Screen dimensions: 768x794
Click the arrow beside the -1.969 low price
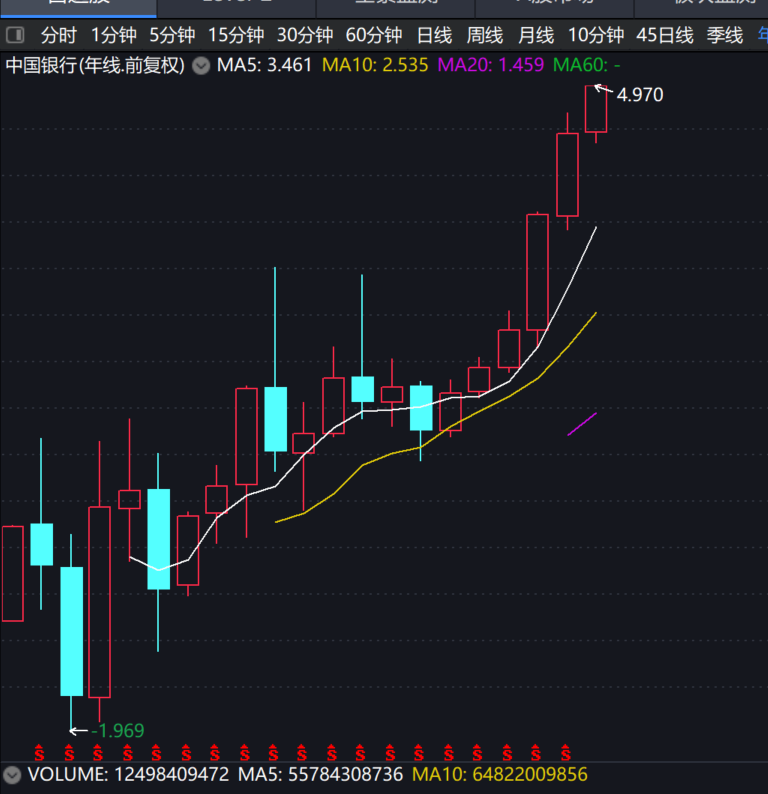(x=78, y=731)
